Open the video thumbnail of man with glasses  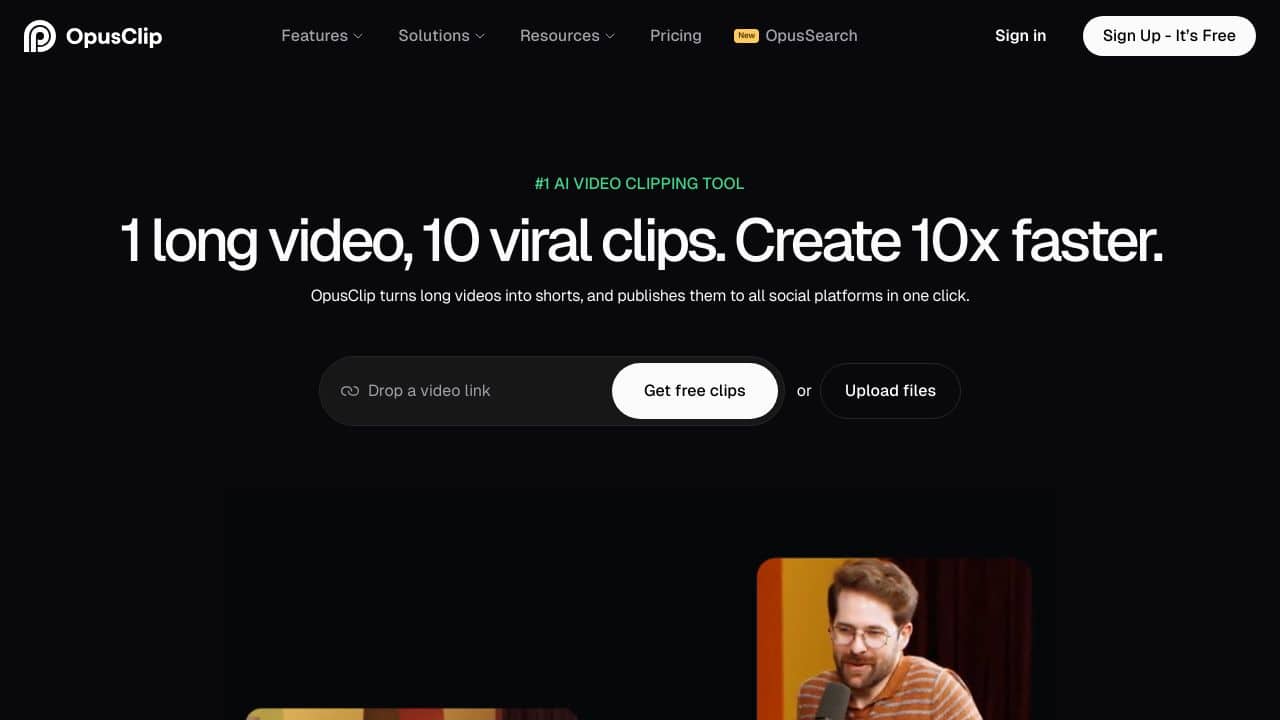coord(894,639)
